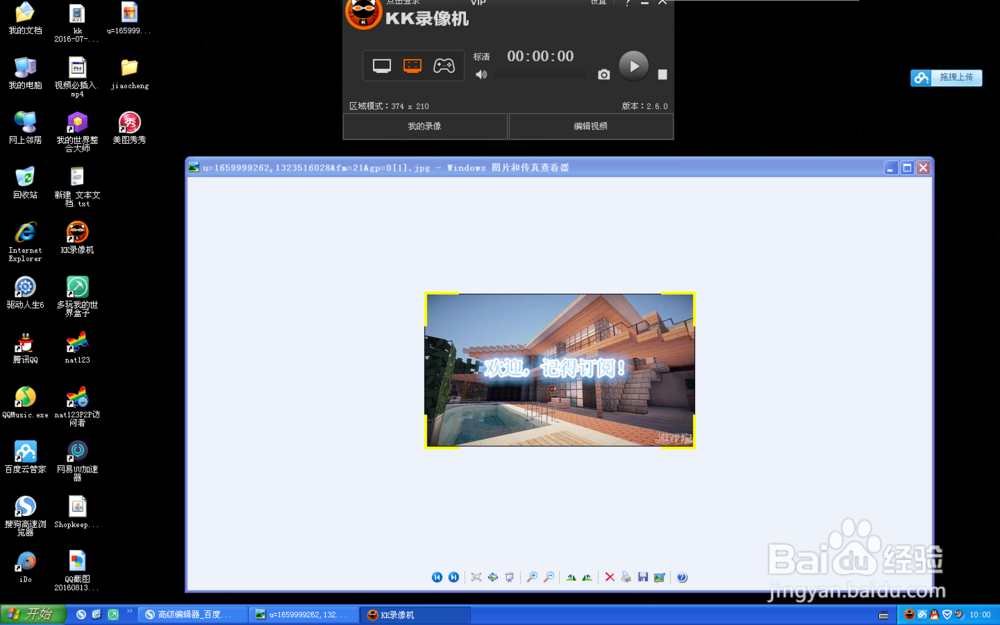Screen dimensions: 1000x625
Task: Maximize the picture viewer window
Action: [x=907, y=168]
